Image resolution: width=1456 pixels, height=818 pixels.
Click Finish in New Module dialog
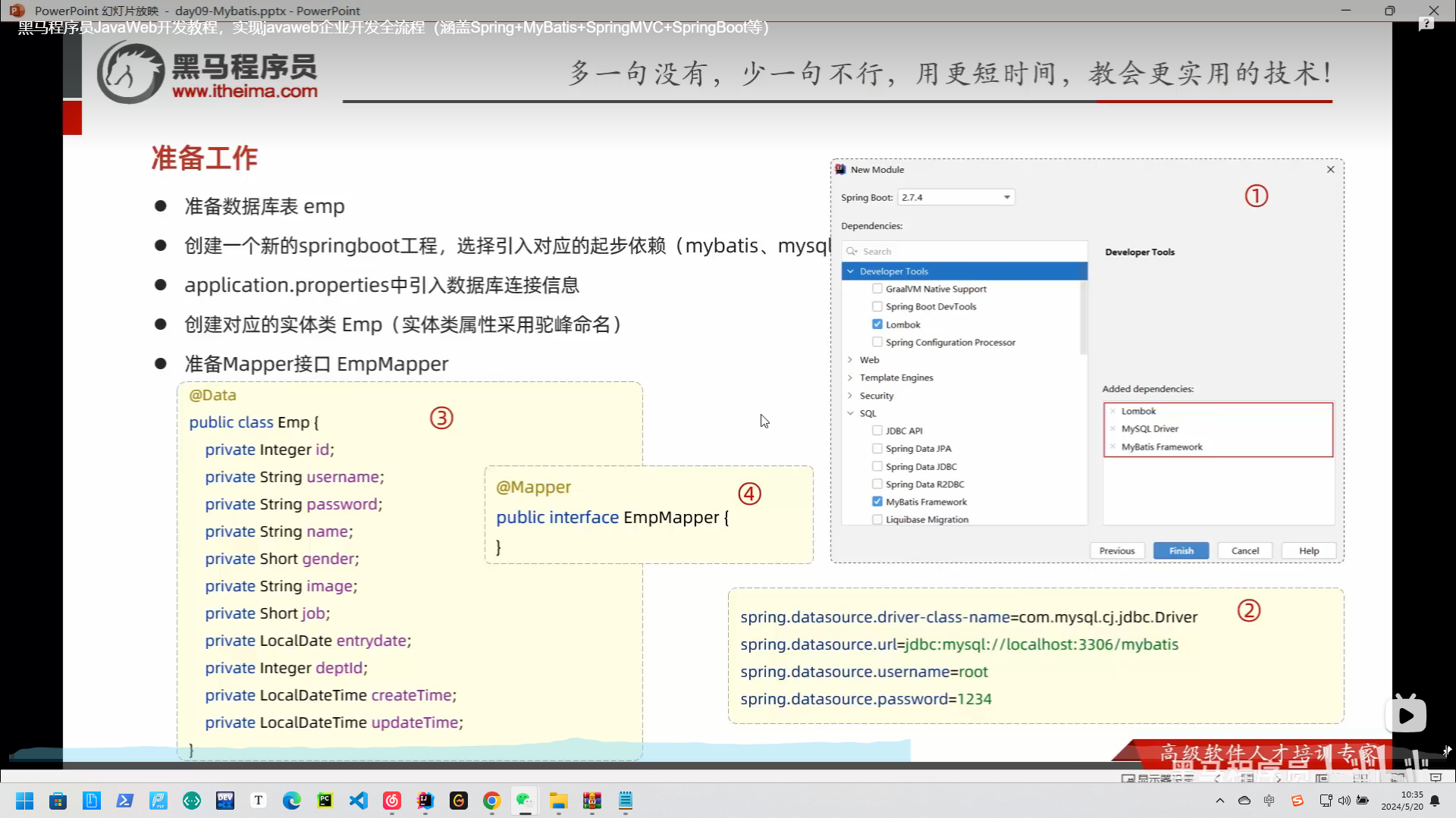click(x=1181, y=551)
